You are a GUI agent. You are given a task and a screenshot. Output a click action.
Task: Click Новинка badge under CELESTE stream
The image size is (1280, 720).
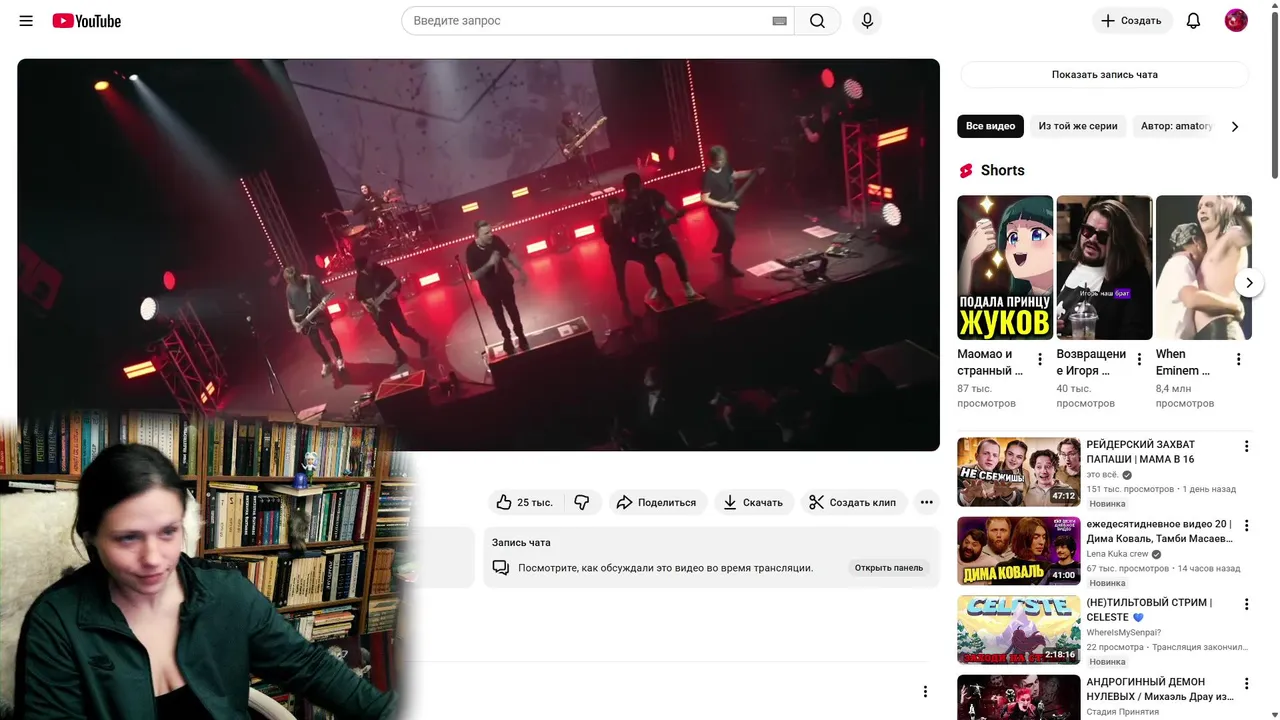tap(1108, 662)
